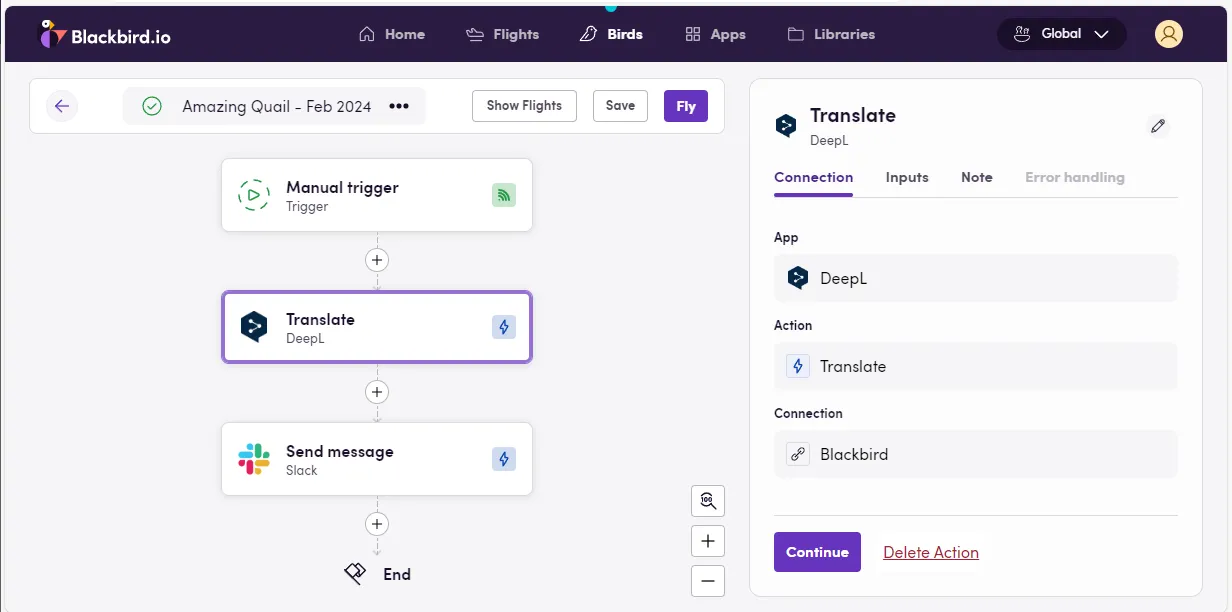Click the End flag icon below the workflow
1232x612 pixels.
click(354, 572)
